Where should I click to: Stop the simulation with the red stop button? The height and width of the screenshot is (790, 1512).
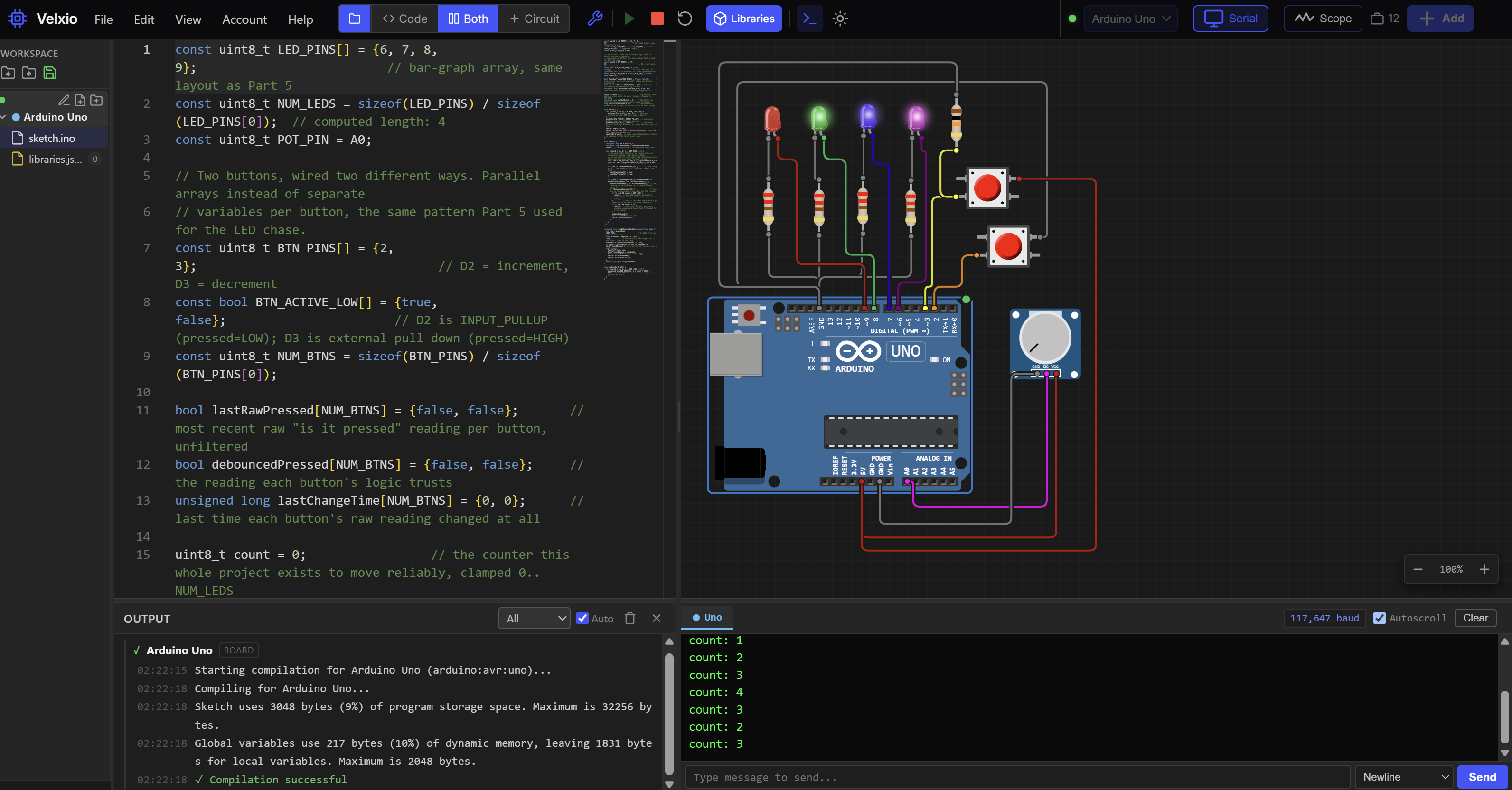[657, 19]
